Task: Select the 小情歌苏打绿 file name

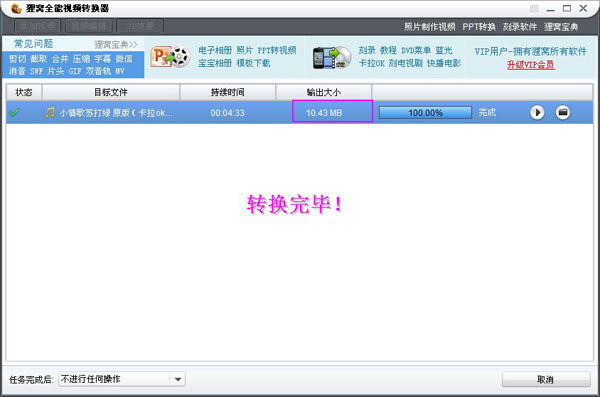Action: pyautogui.click(x=116, y=113)
